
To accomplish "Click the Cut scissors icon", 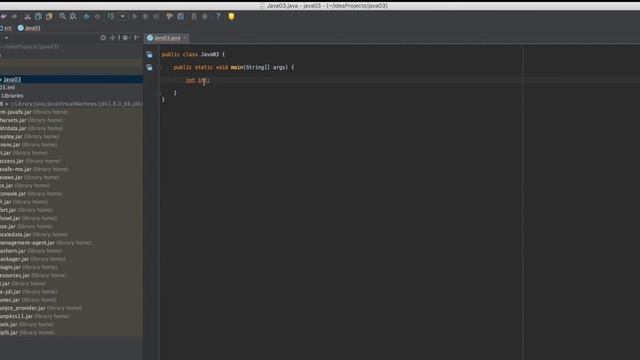I will pos(27,16).
